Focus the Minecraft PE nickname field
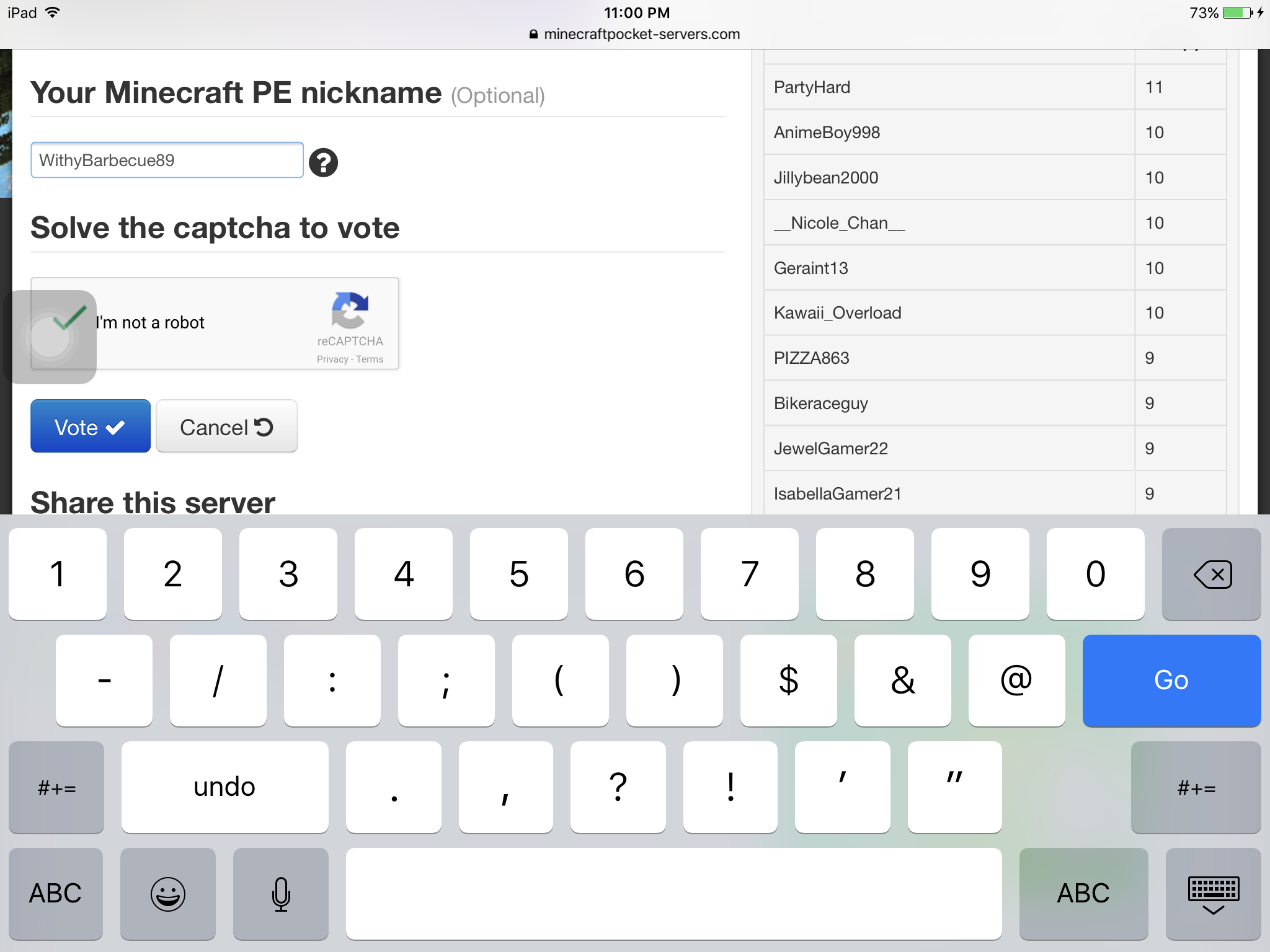 [x=167, y=160]
